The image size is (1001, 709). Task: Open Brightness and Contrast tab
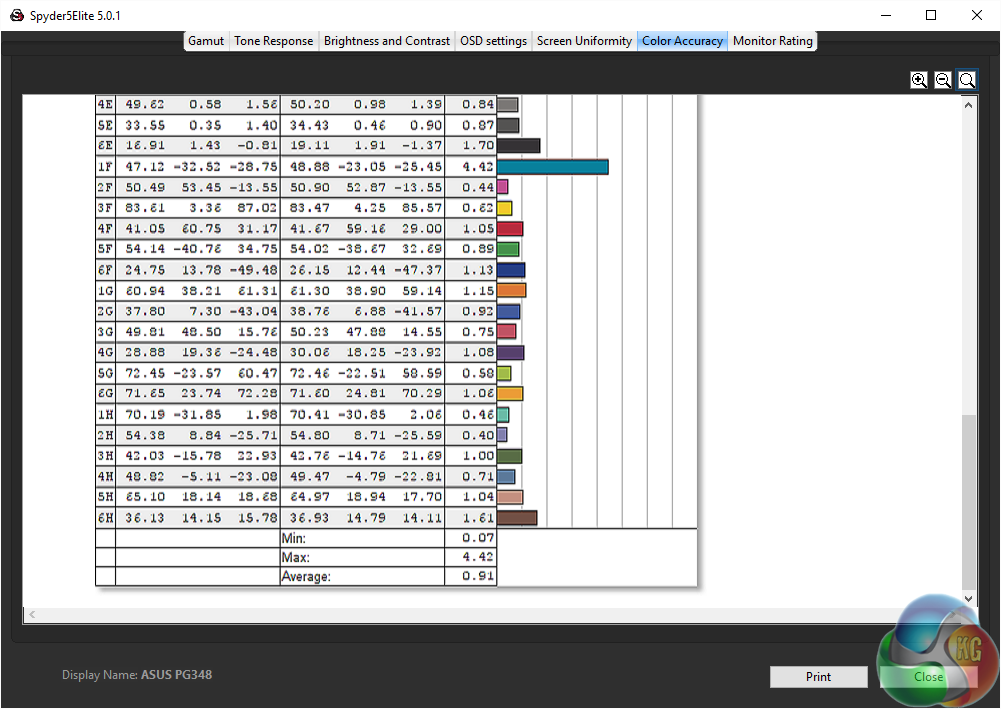pos(387,41)
